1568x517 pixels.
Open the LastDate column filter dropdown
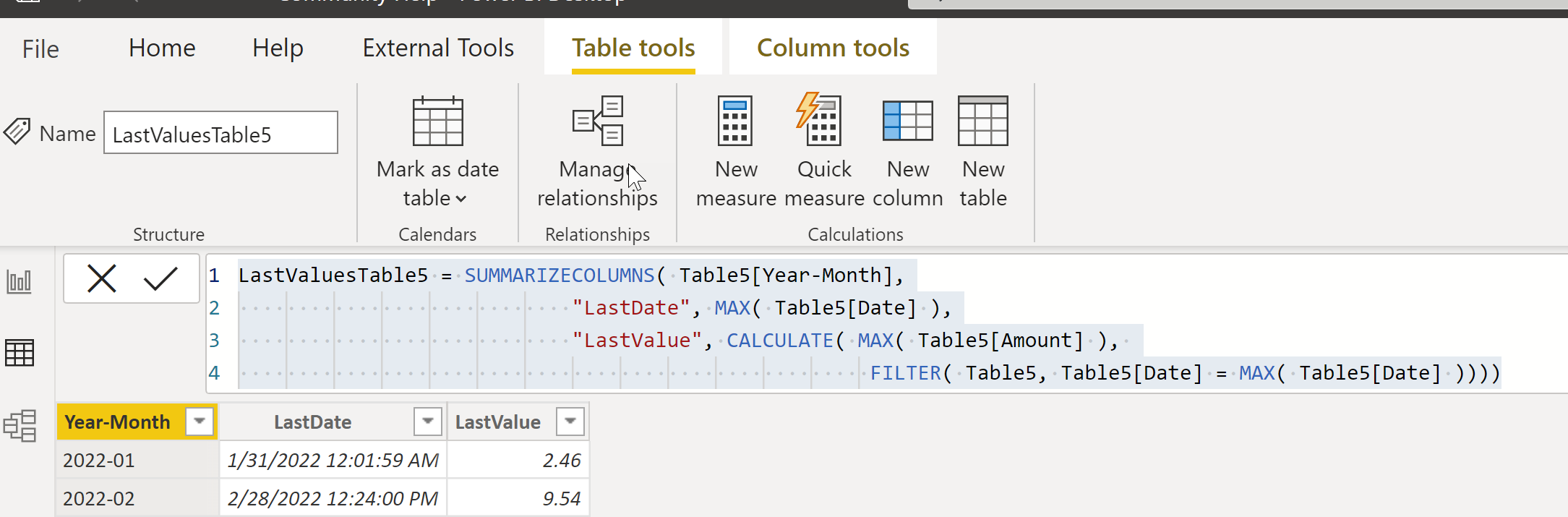coord(428,421)
